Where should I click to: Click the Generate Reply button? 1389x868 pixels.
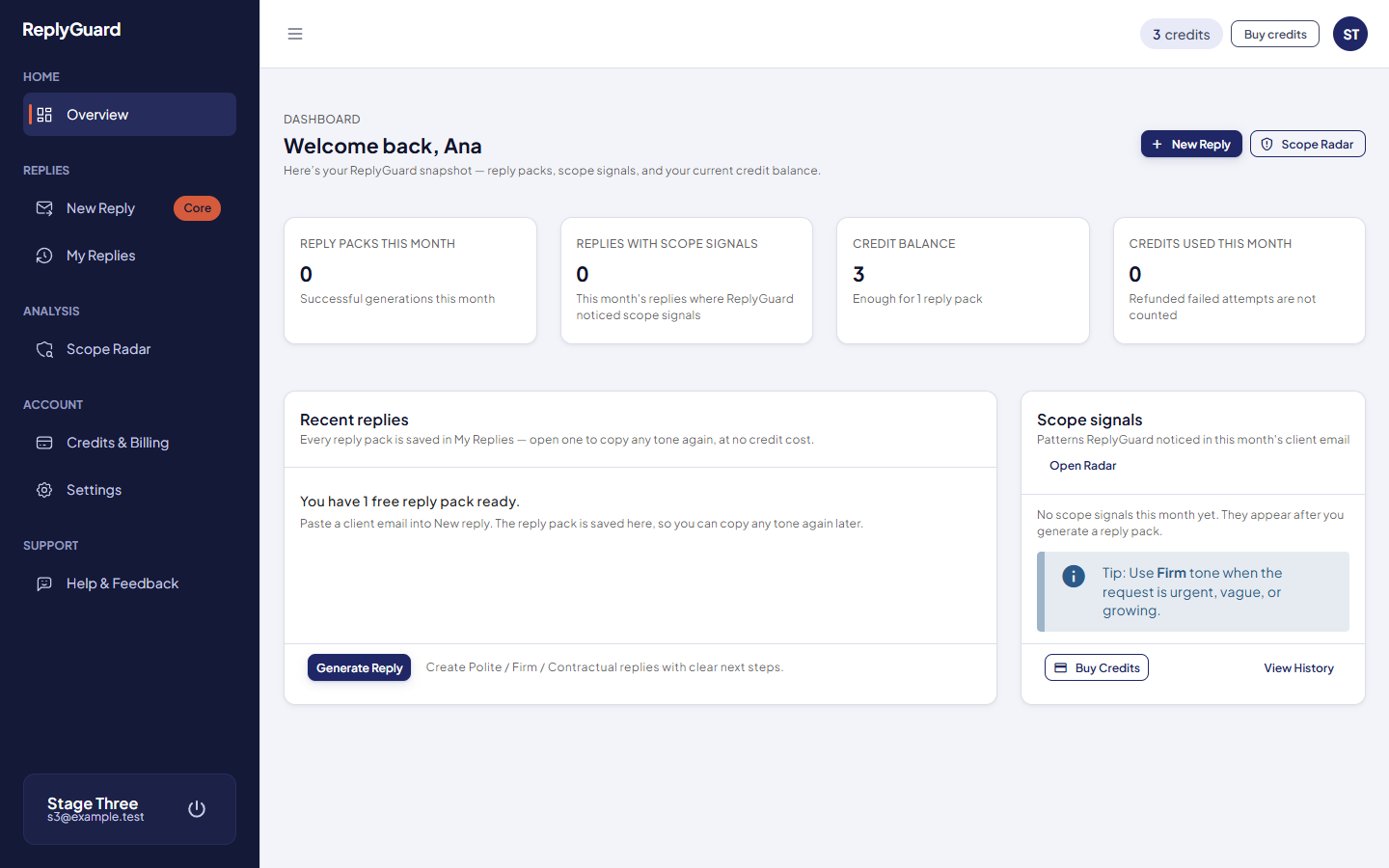359,667
